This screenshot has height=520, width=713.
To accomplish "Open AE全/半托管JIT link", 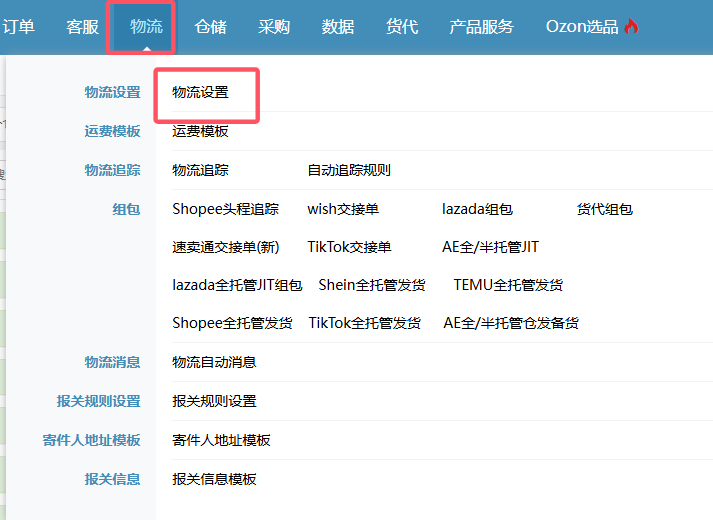I will coord(490,247).
